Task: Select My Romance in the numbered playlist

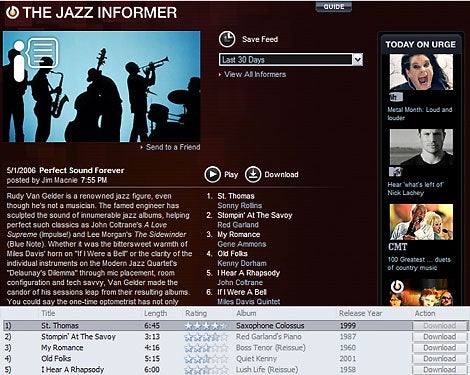Action: coord(239,234)
